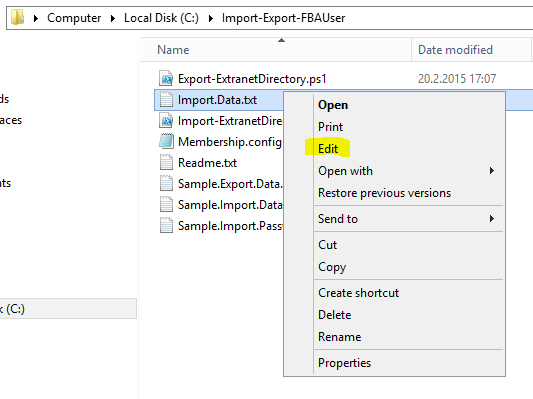Select the Readme.txt file icon
The image size is (533, 399).
point(166,162)
